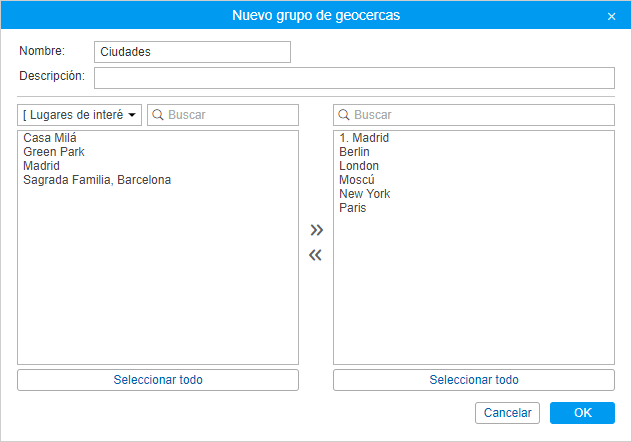Open the Lugares de interés dropdown
Viewport: 632px width, 442px height.
79,115
